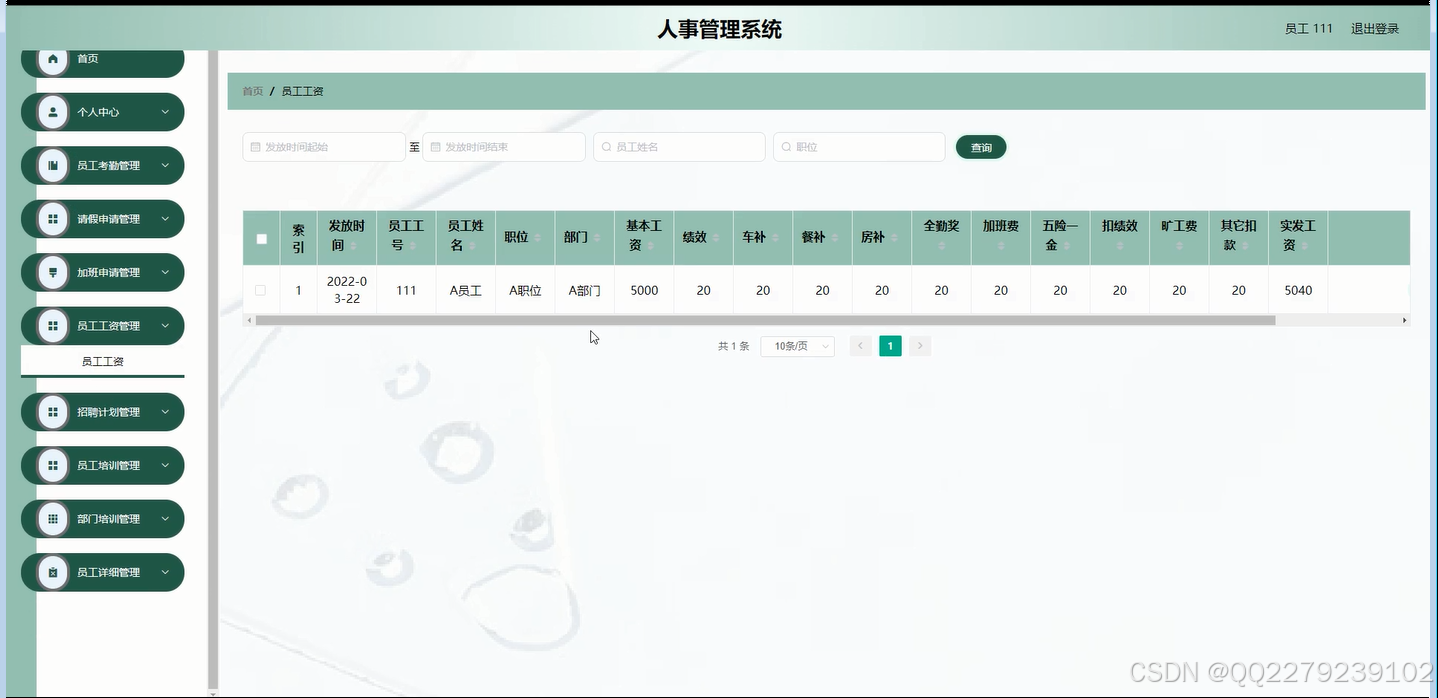
Task: Select the 加班申请管理 overtime icon
Action: (x=53, y=272)
